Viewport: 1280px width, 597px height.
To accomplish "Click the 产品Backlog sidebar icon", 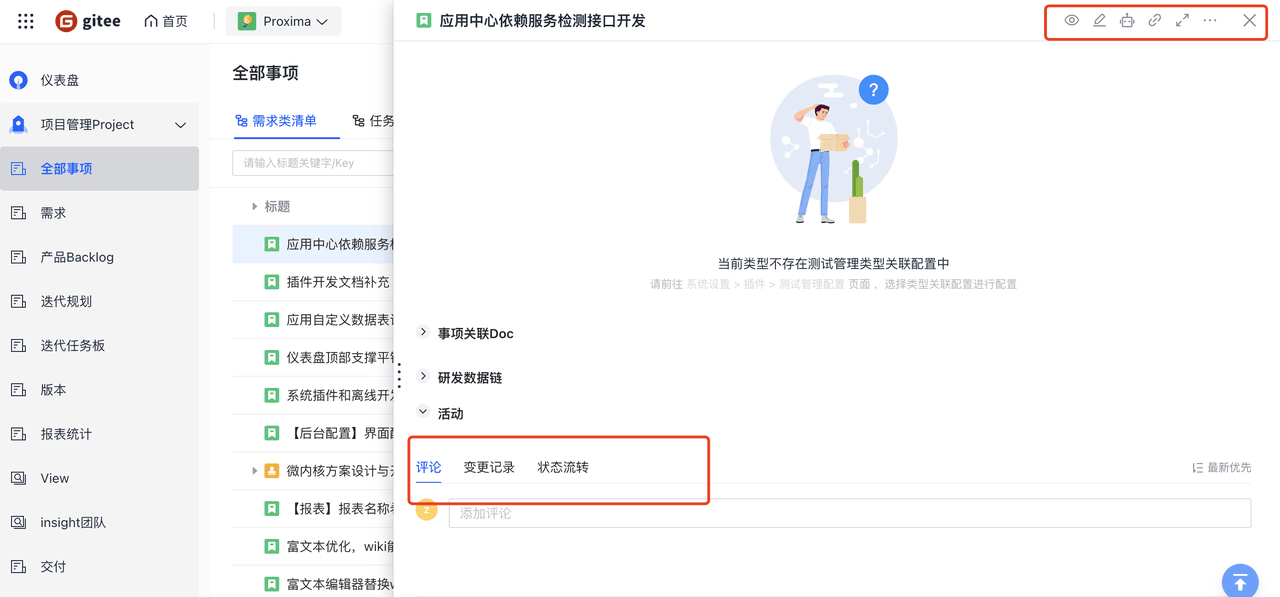I will (x=18, y=257).
